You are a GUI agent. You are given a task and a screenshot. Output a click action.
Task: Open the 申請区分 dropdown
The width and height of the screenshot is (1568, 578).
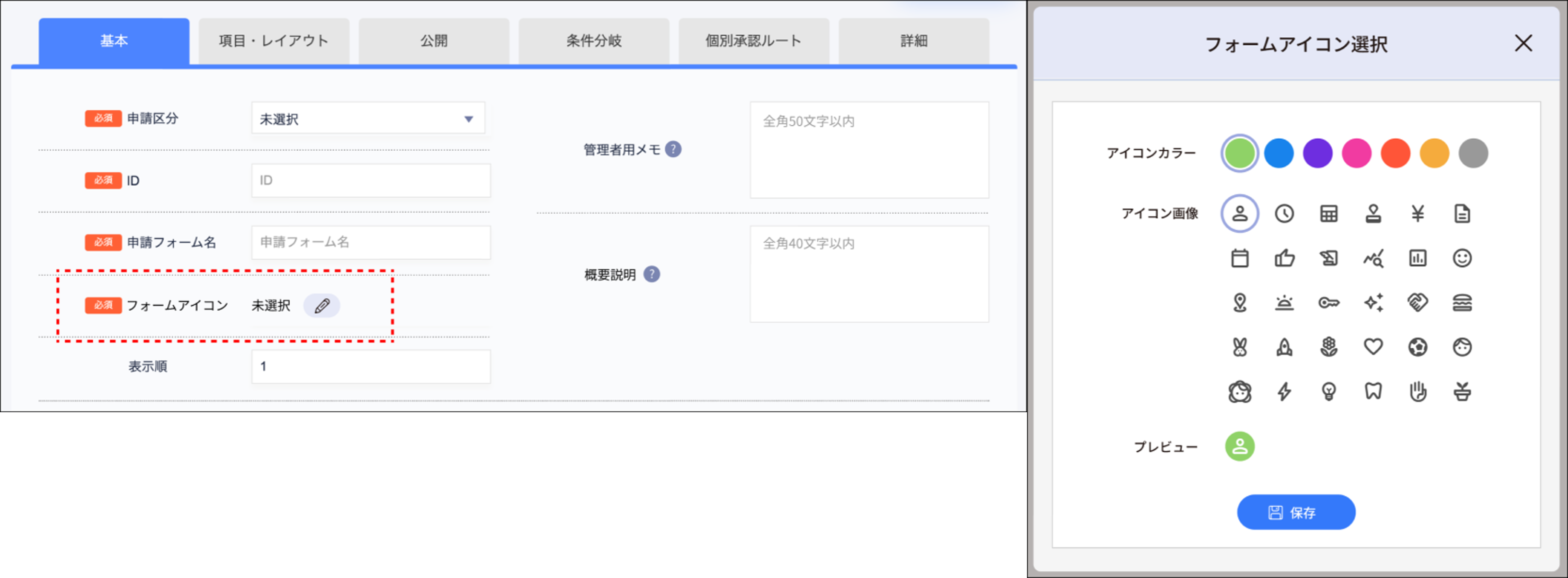[368, 118]
